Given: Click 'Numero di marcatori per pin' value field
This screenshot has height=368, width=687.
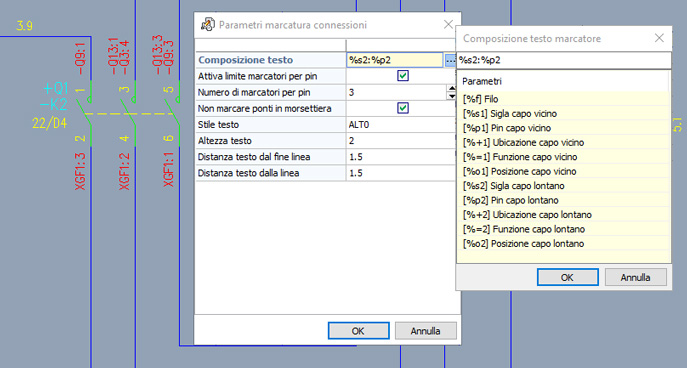Looking at the screenshot, I should click(397, 92).
